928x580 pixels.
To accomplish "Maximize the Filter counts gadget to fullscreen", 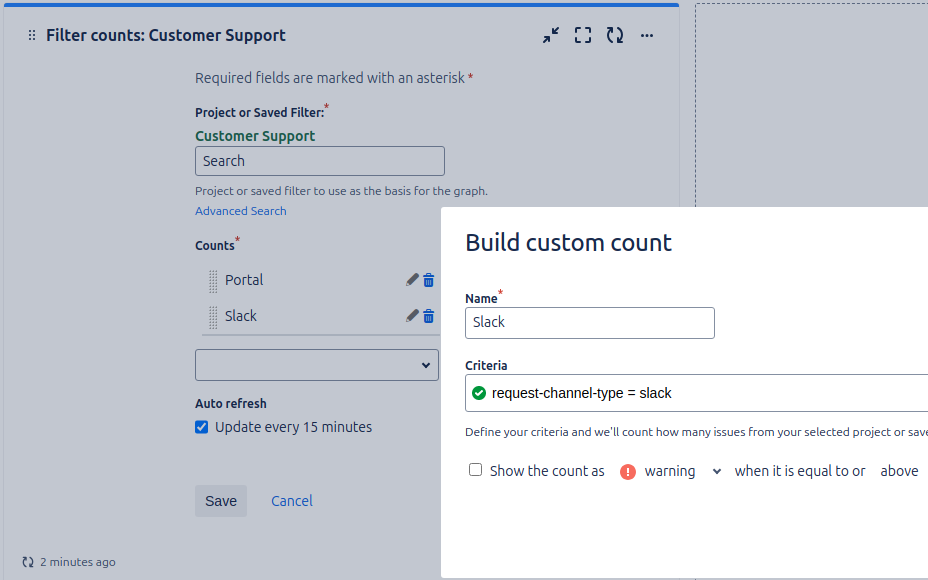I will click(583, 36).
